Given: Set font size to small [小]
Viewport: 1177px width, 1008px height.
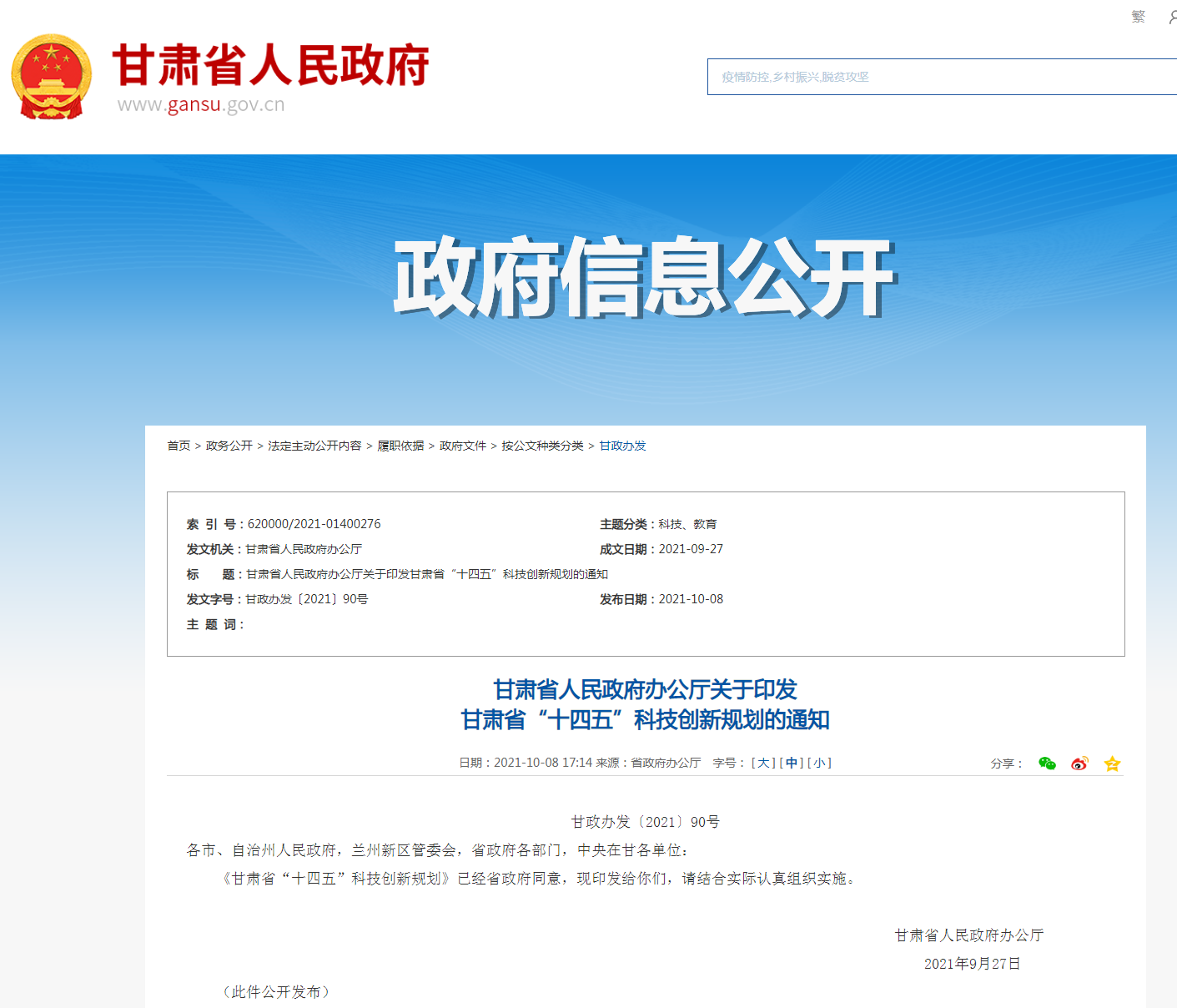Looking at the screenshot, I should [819, 763].
